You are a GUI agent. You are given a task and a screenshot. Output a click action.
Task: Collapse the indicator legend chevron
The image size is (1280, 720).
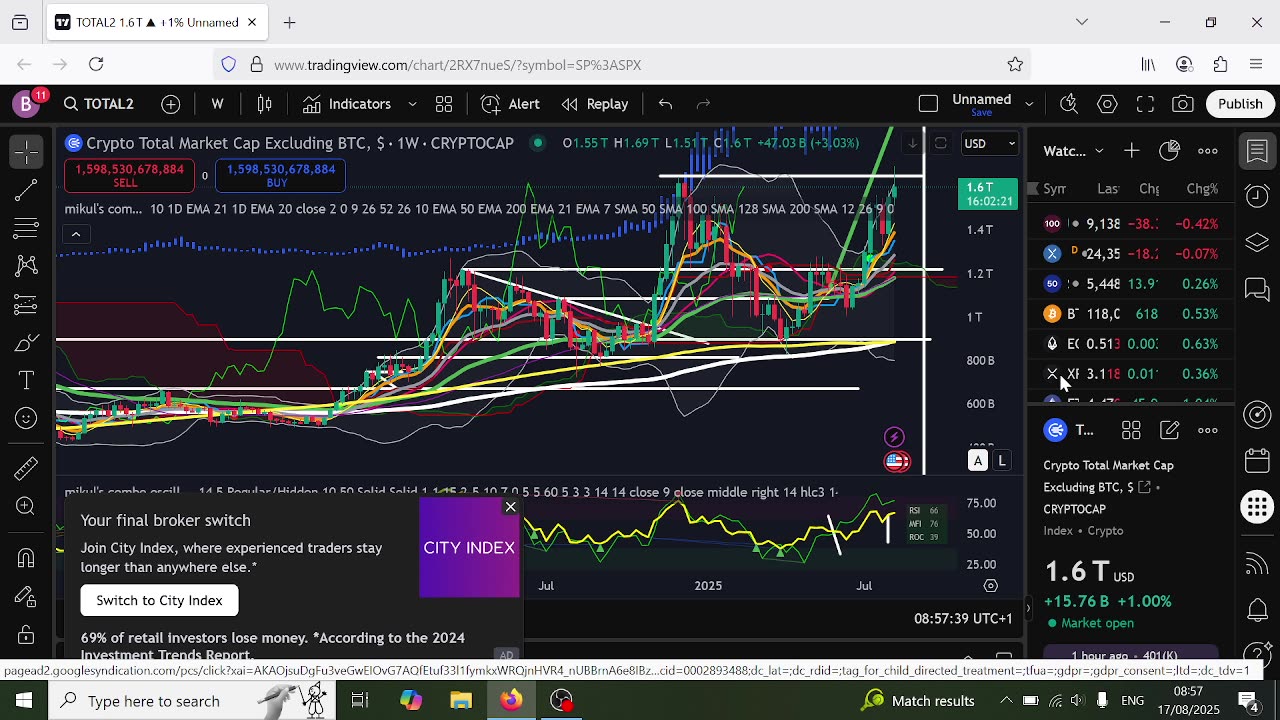75,234
